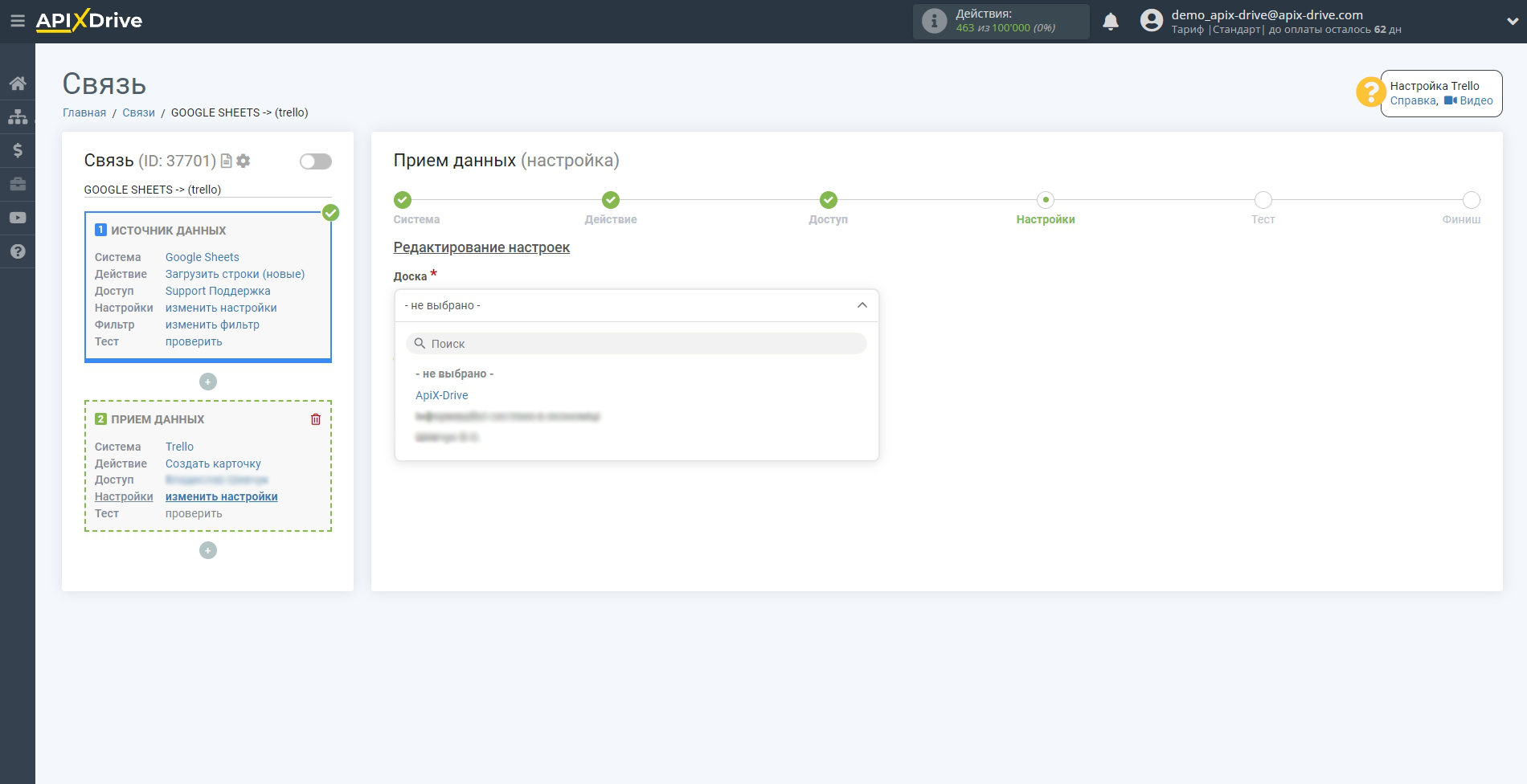Click the Действия counter panel
Image resolution: width=1527 pixels, height=784 pixels.
tap(1001, 21)
